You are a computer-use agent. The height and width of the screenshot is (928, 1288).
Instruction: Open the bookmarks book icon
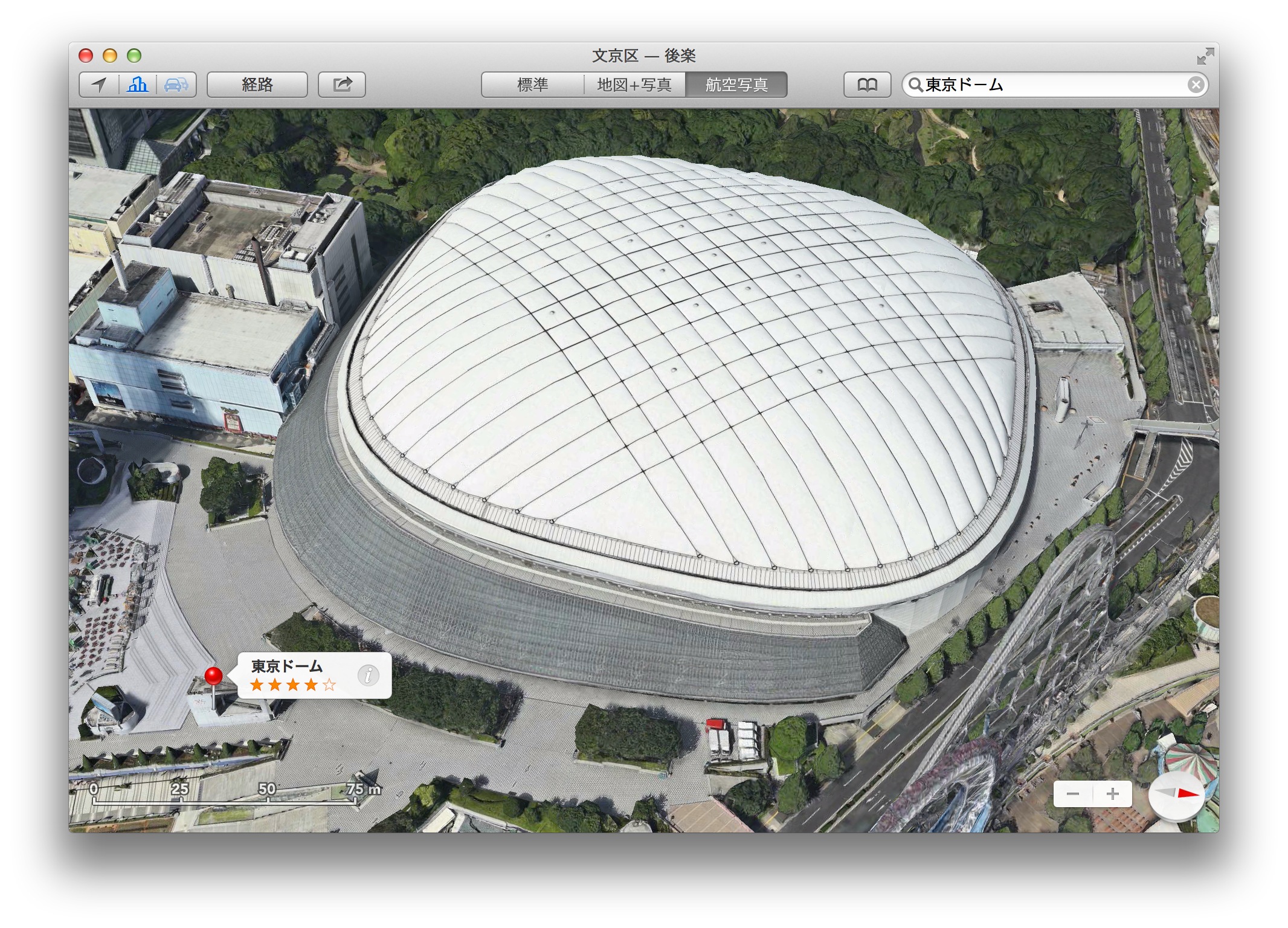click(x=867, y=85)
